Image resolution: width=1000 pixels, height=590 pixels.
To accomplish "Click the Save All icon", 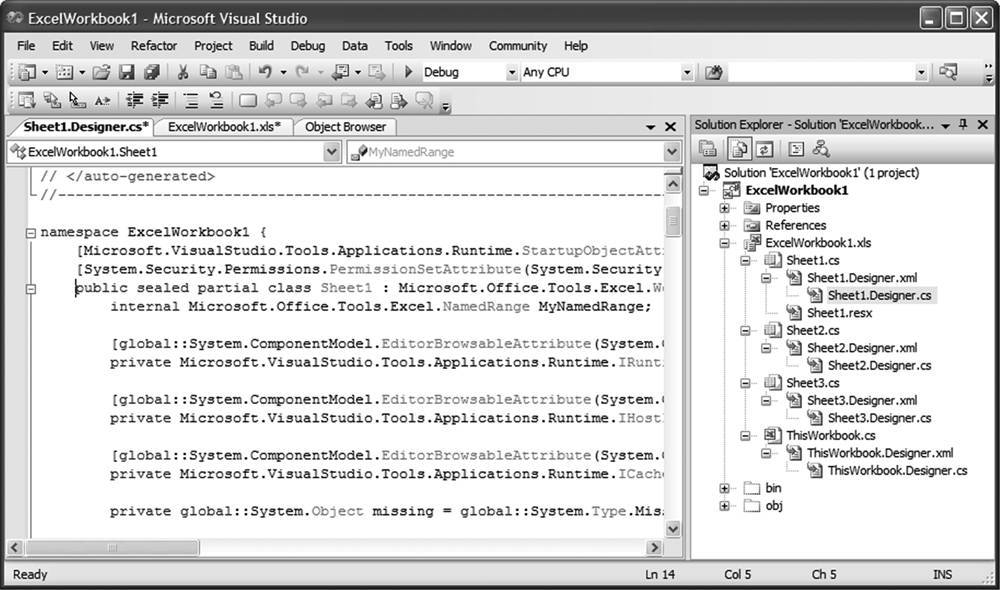I will click(151, 72).
